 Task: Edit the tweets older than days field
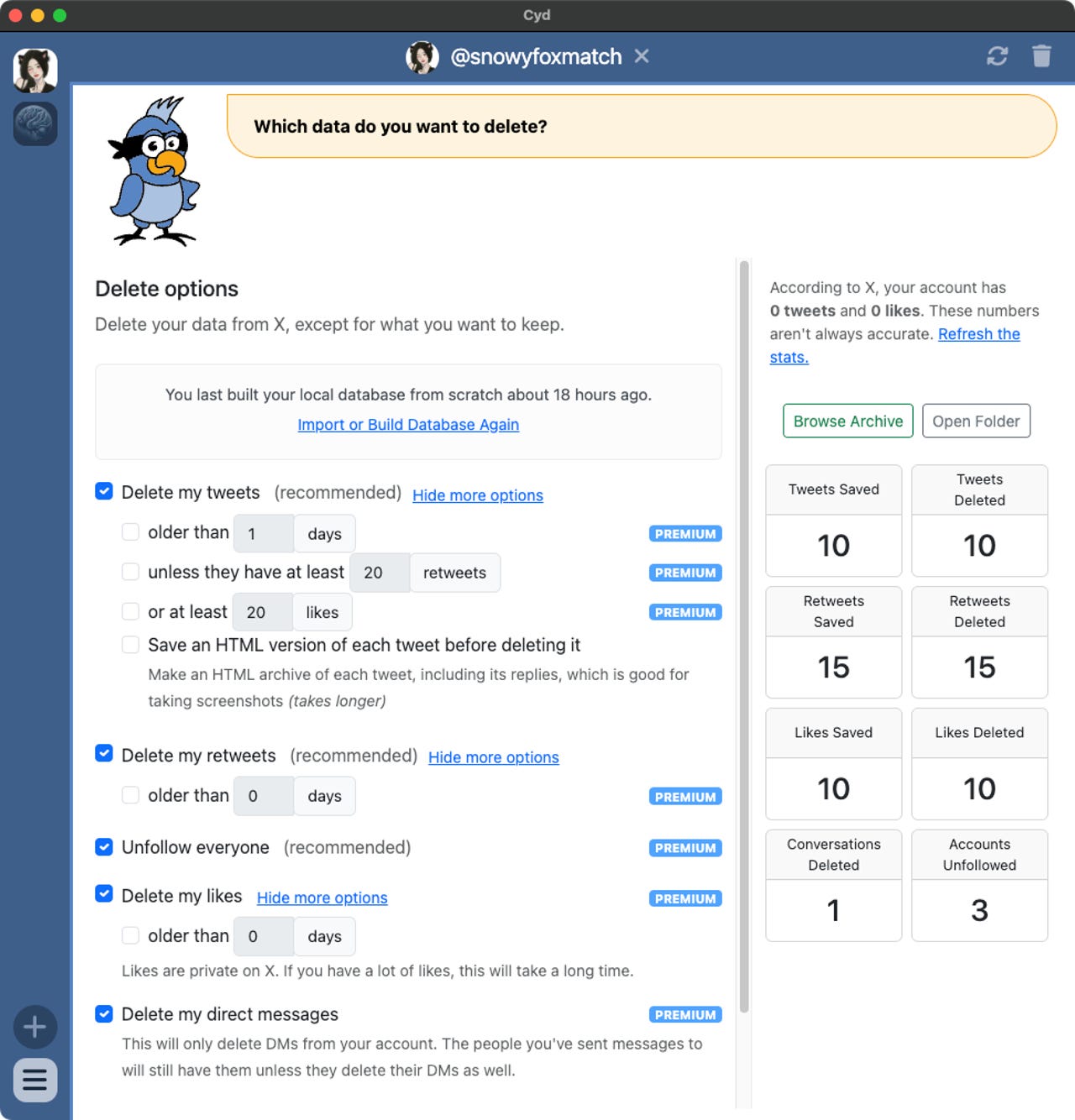coord(264,533)
